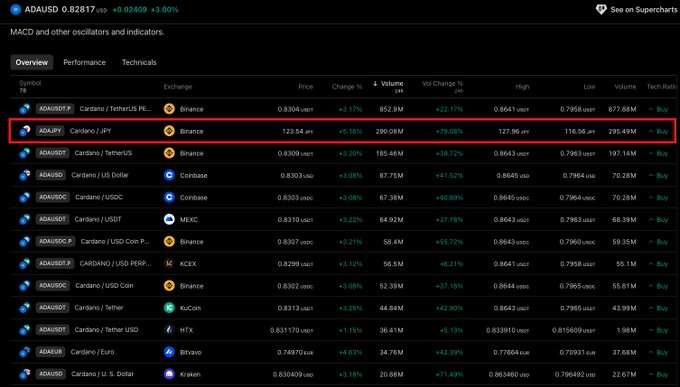Screen dimensions: 680x387
Task: Click the pair icon beside the ADAUSDC.P badge
Action: click(x=25, y=241)
